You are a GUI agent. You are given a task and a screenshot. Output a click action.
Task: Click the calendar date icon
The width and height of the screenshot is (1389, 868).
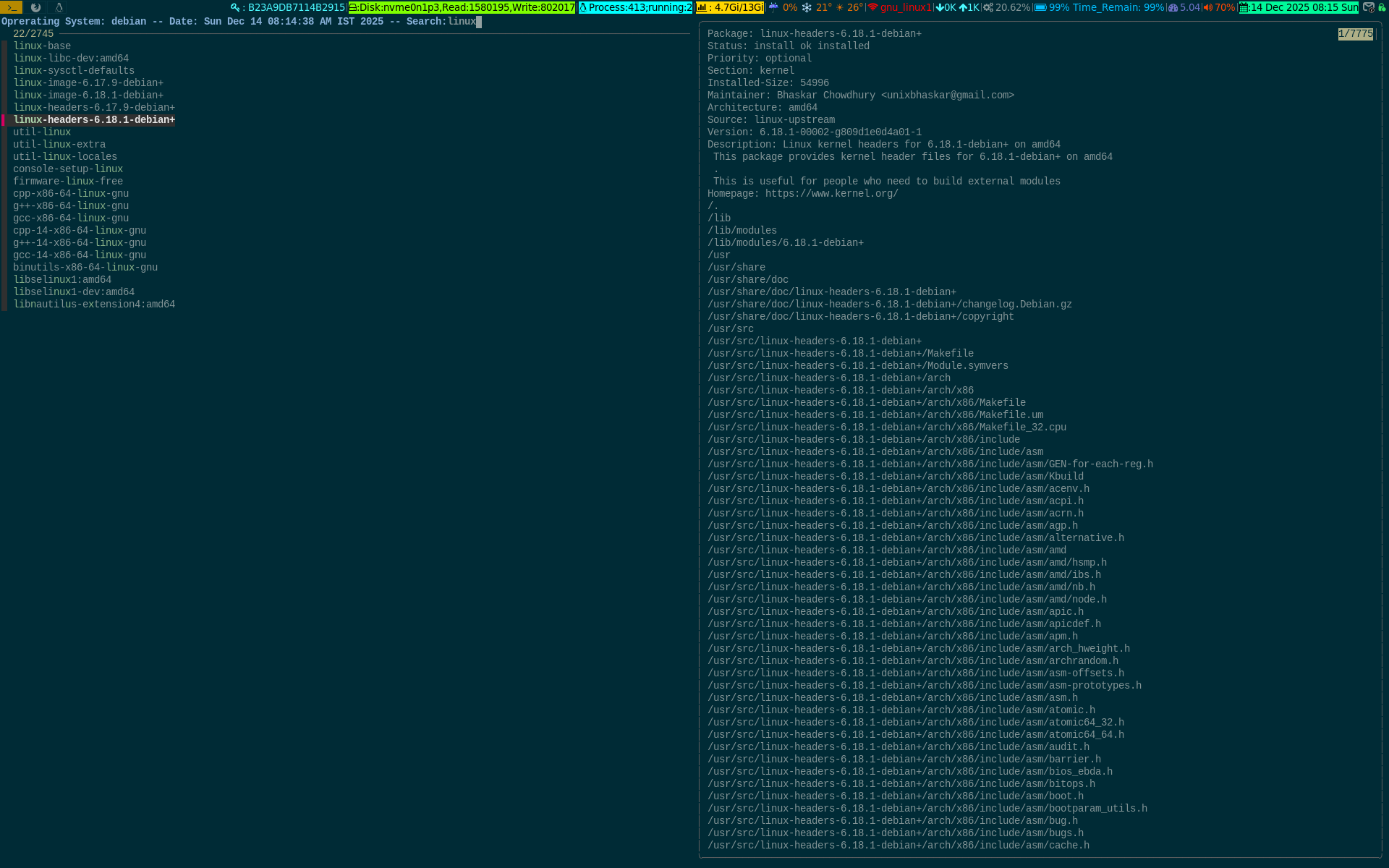[x=1244, y=7]
